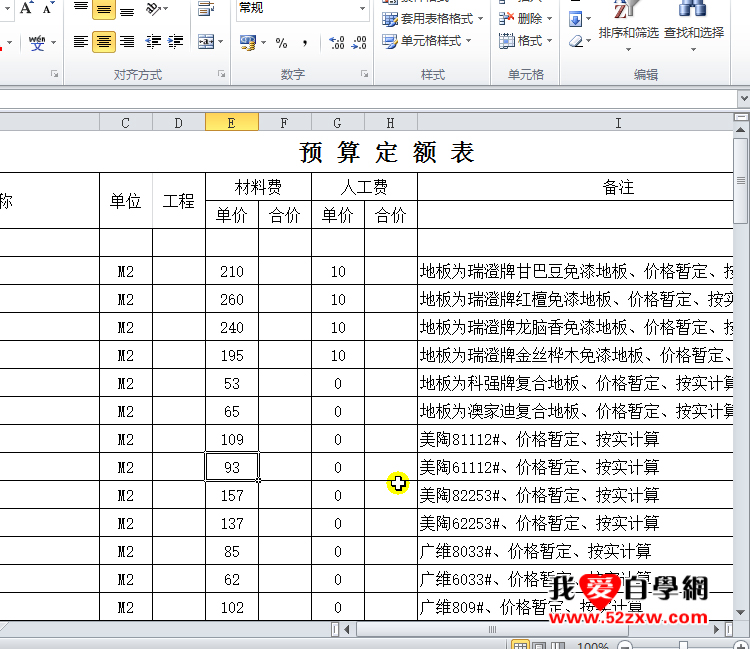The height and width of the screenshot is (649, 750).
Task: Click the Clear eraser icon
Action: point(576,42)
